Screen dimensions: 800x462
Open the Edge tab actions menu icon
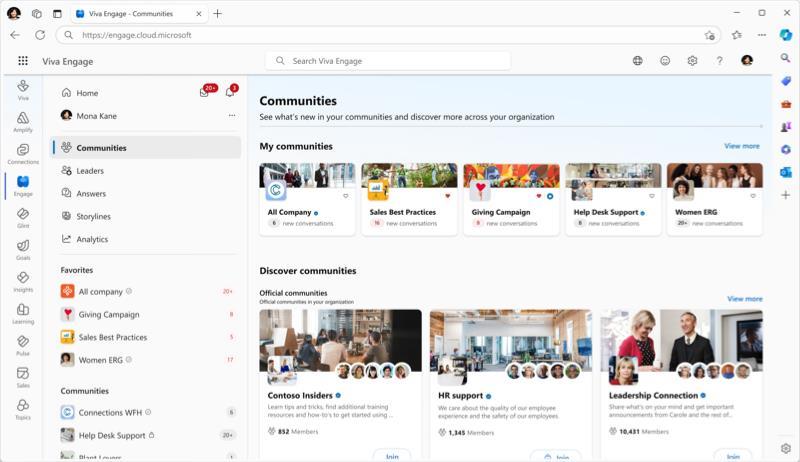[57, 14]
